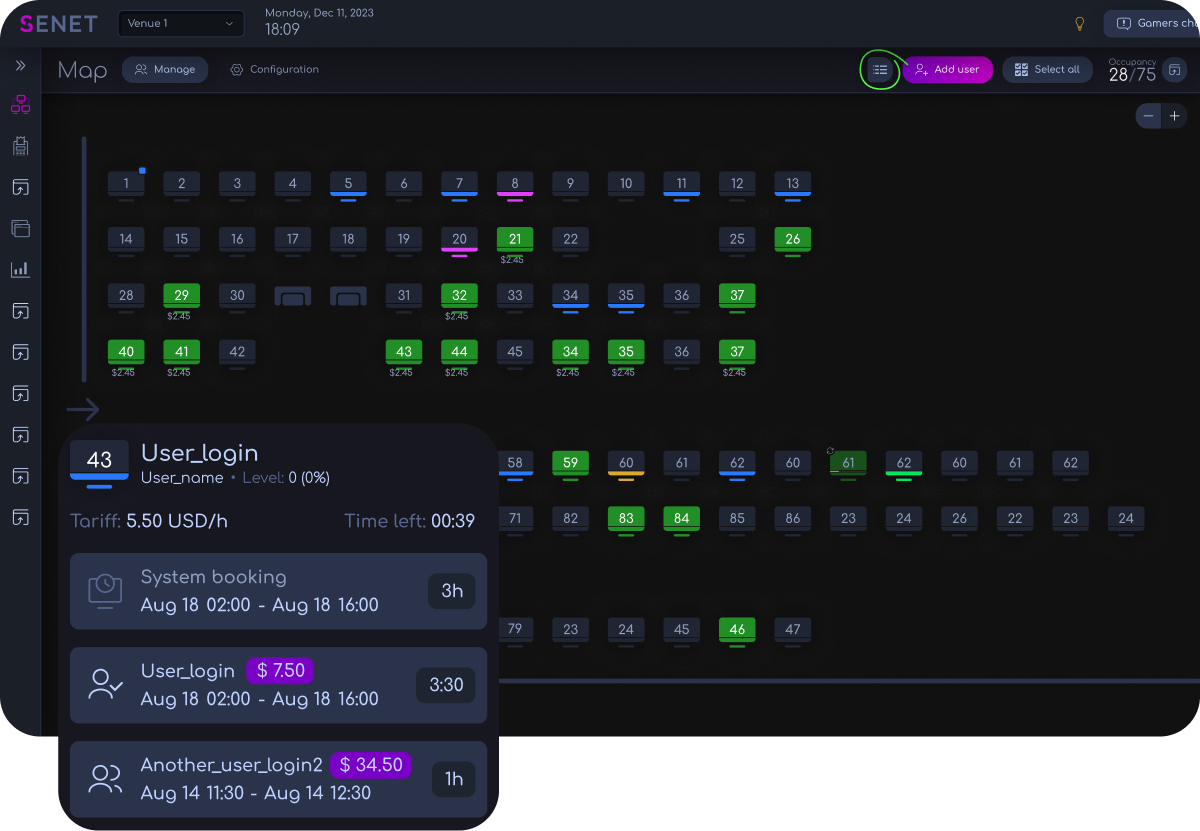Click the $ 7.50 price badge
Screen dimensions: 1200x831
[280, 671]
